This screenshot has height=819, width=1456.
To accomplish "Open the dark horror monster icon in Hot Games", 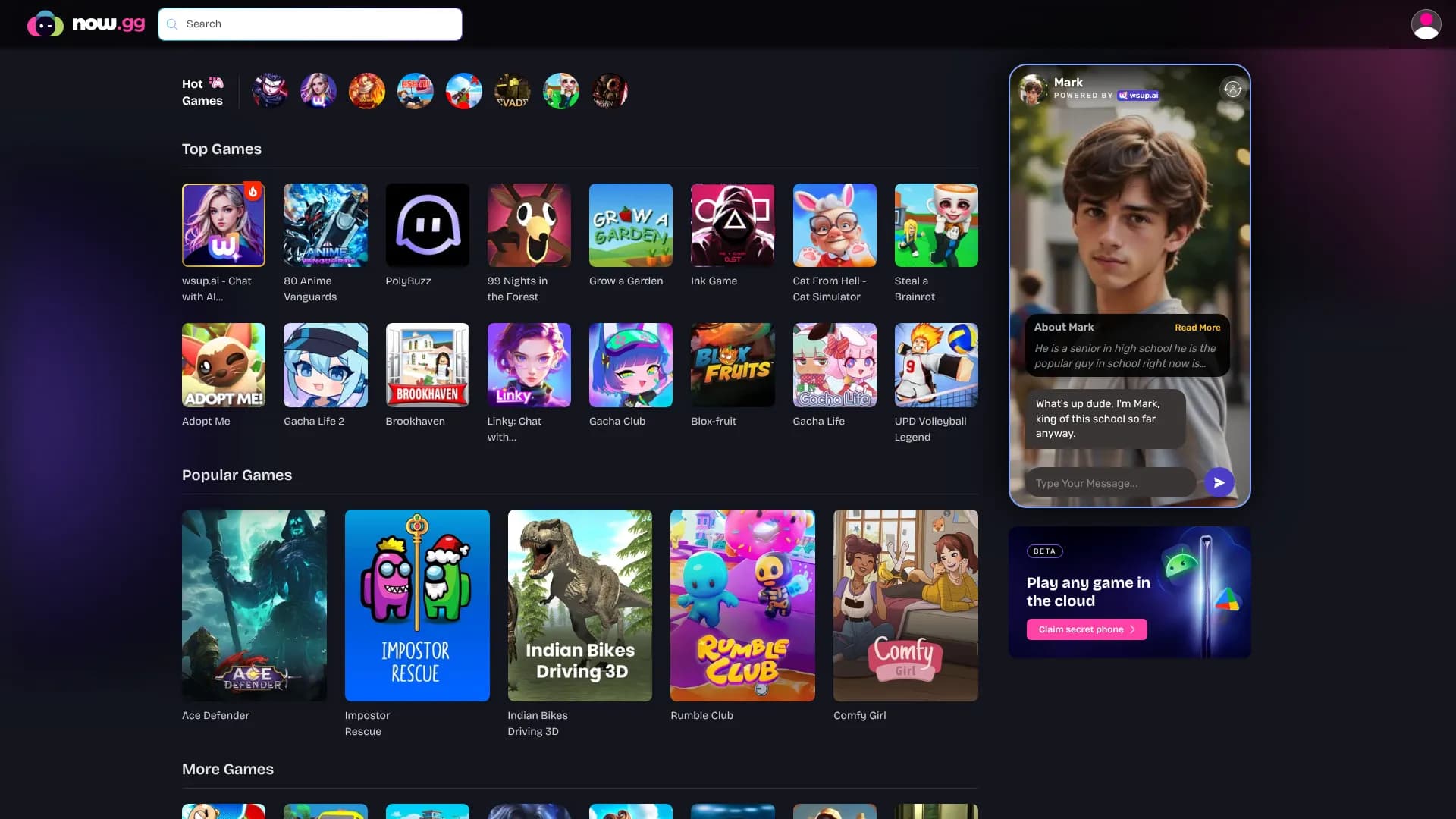I will [x=610, y=92].
